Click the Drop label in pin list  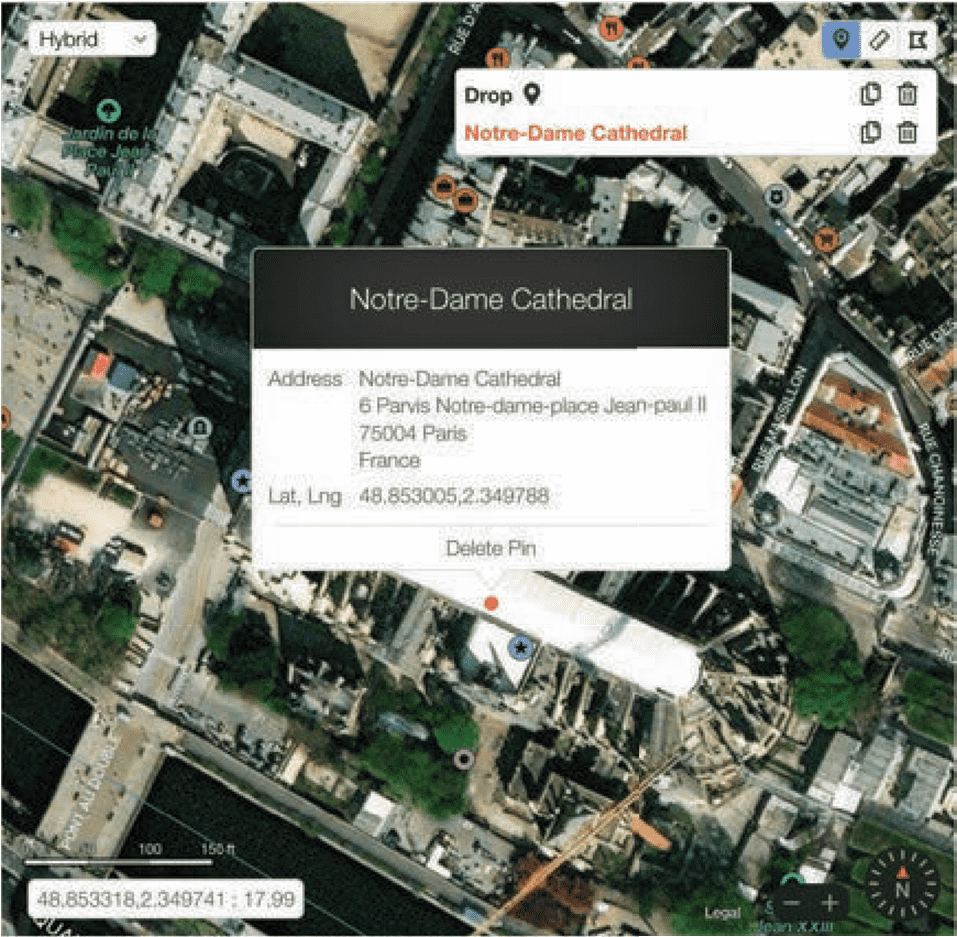[x=488, y=95]
